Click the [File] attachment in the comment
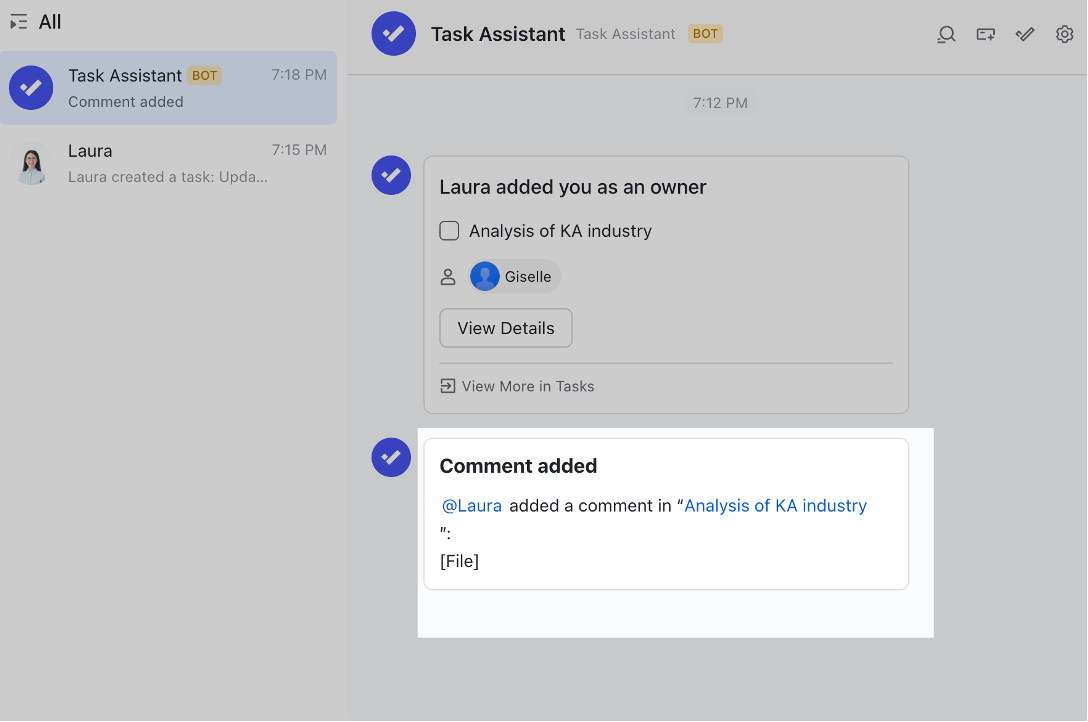The height and width of the screenshot is (722, 1088). pos(459,560)
